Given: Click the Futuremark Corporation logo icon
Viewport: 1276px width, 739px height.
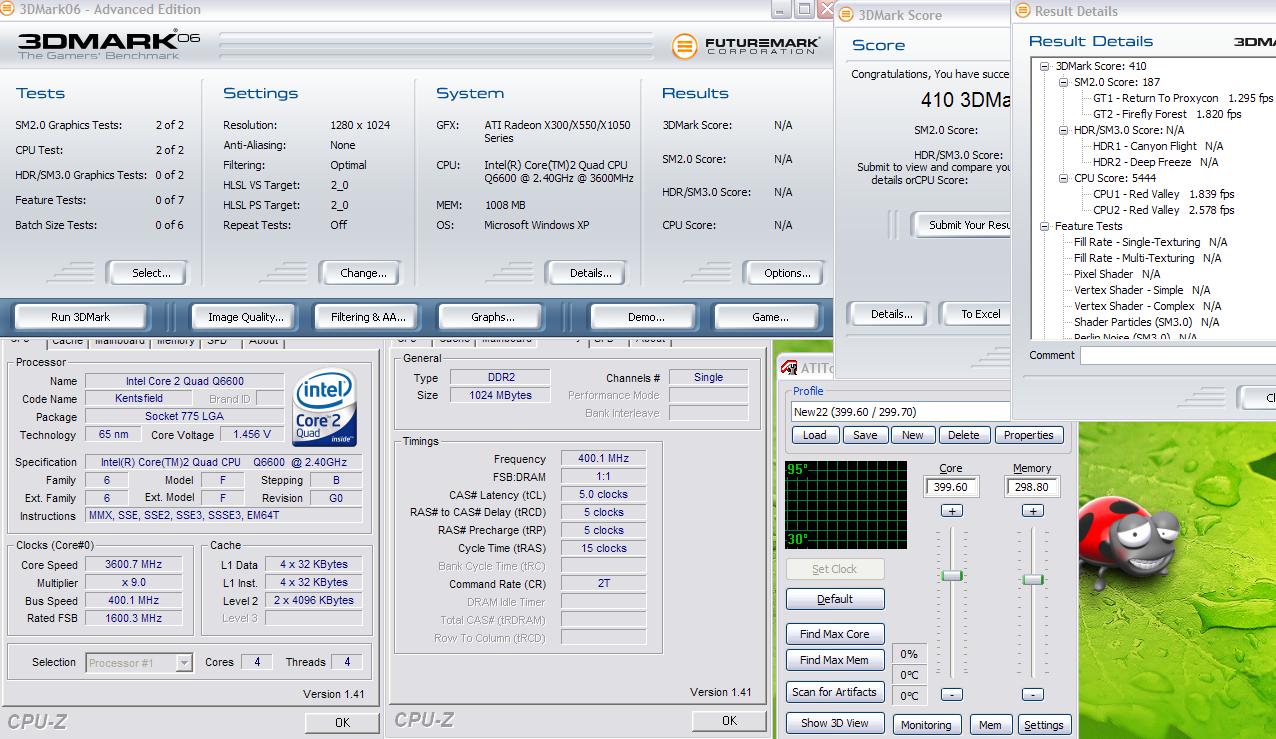Looking at the screenshot, I should click(684, 46).
